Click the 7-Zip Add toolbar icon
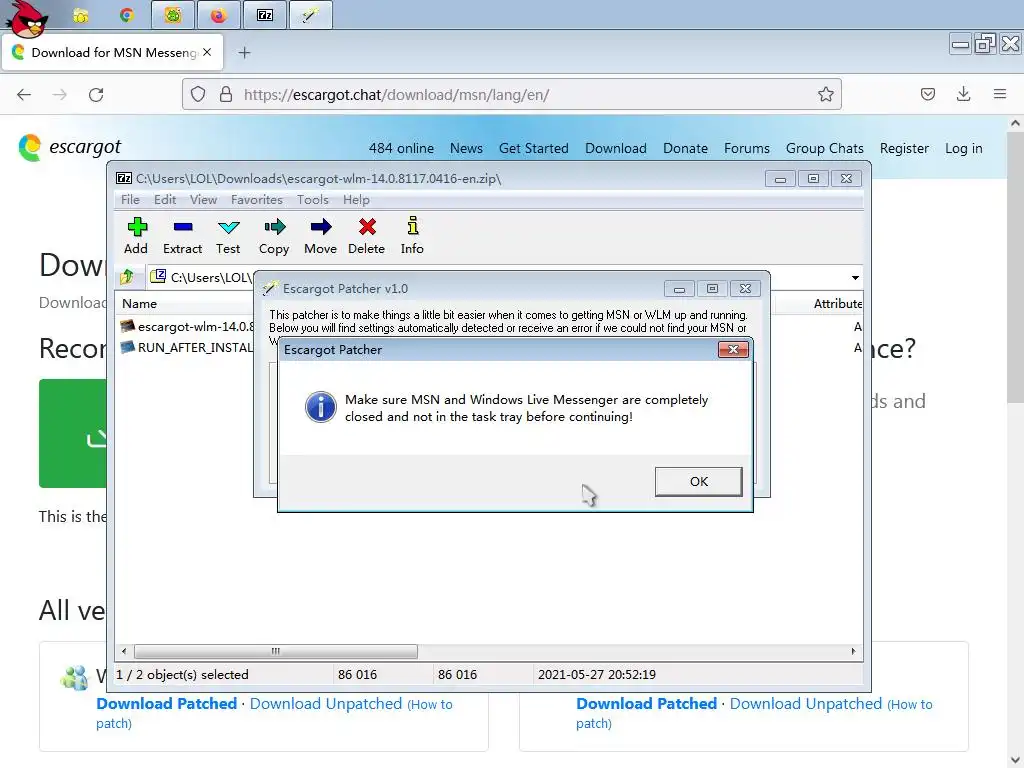This screenshot has width=1024, height=768. [x=136, y=236]
